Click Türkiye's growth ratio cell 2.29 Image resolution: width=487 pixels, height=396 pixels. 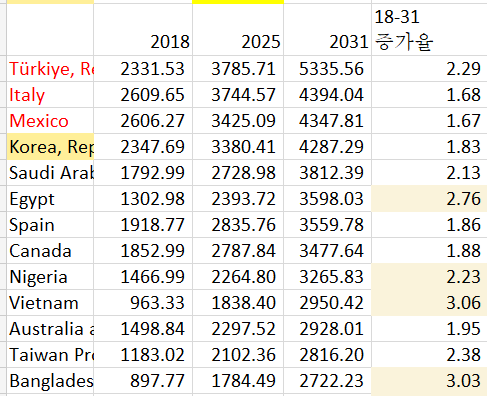(429, 69)
